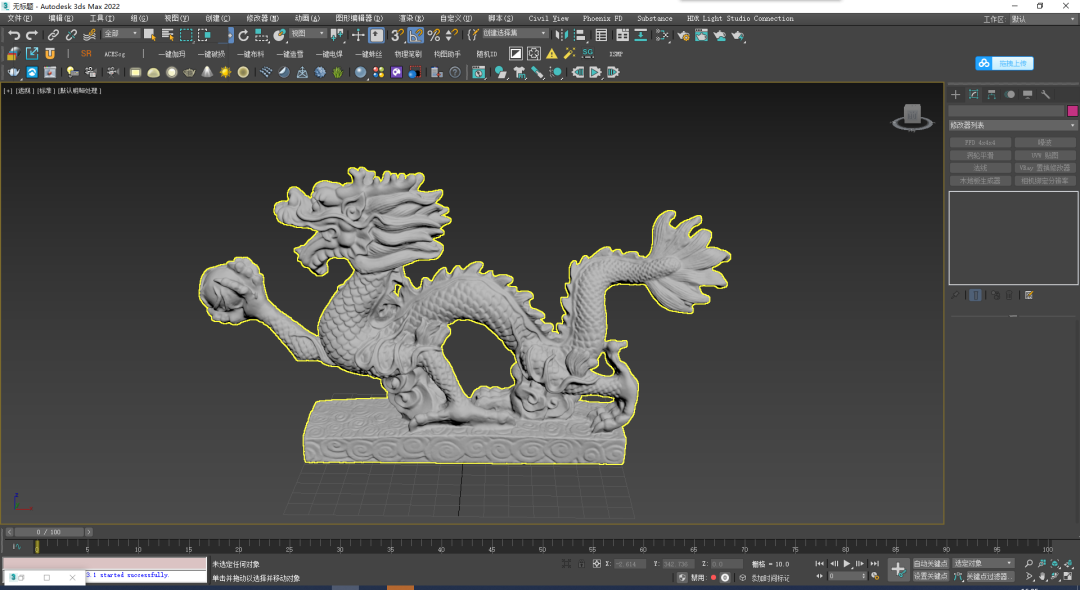Open the selection filter 全部 dropdown
The height and width of the screenshot is (590, 1080).
pyautogui.click(x=120, y=34)
